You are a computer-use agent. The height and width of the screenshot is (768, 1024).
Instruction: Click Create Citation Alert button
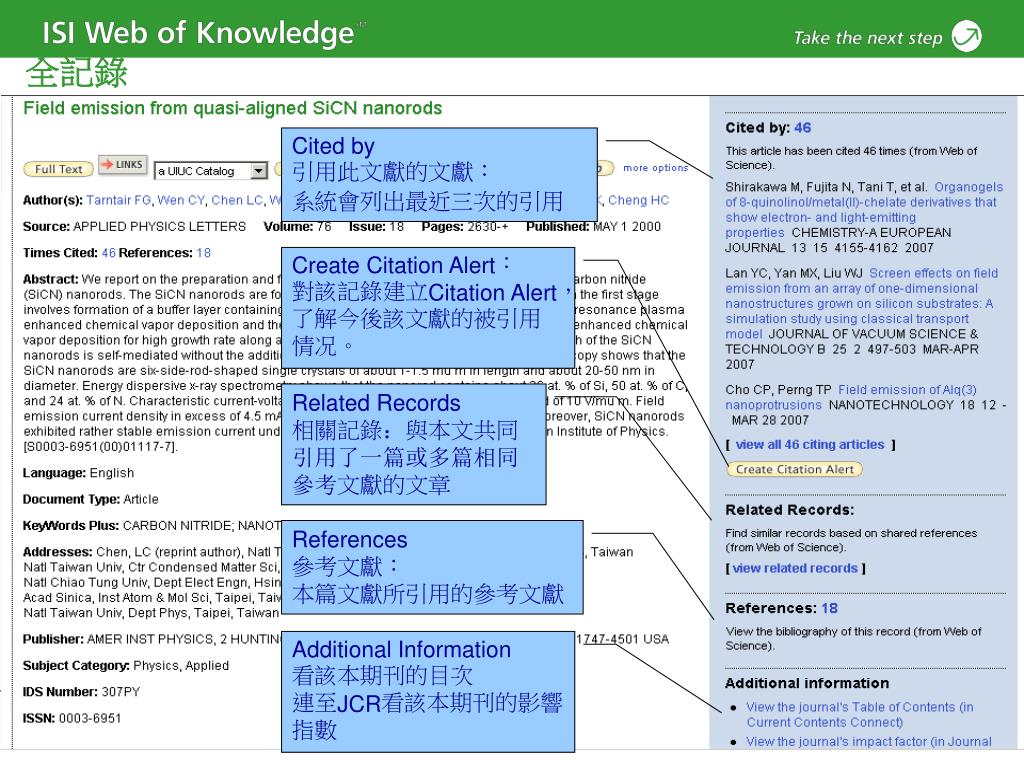tap(794, 469)
